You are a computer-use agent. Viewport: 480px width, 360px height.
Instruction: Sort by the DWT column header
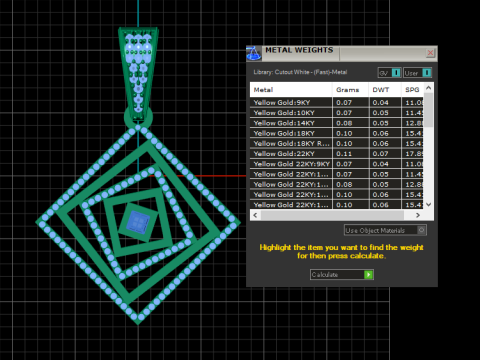(385, 90)
